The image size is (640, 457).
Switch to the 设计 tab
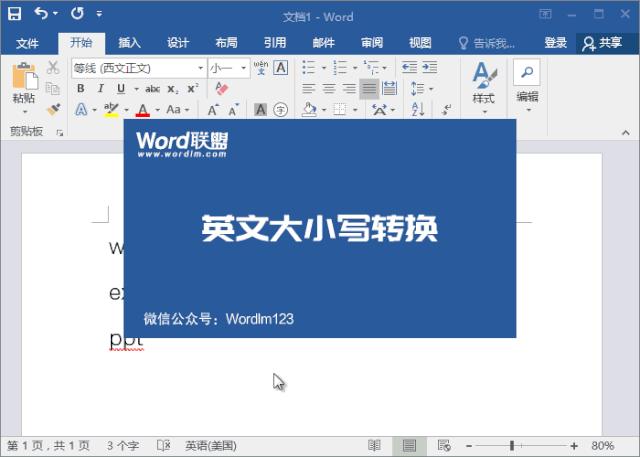click(x=178, y=42)
